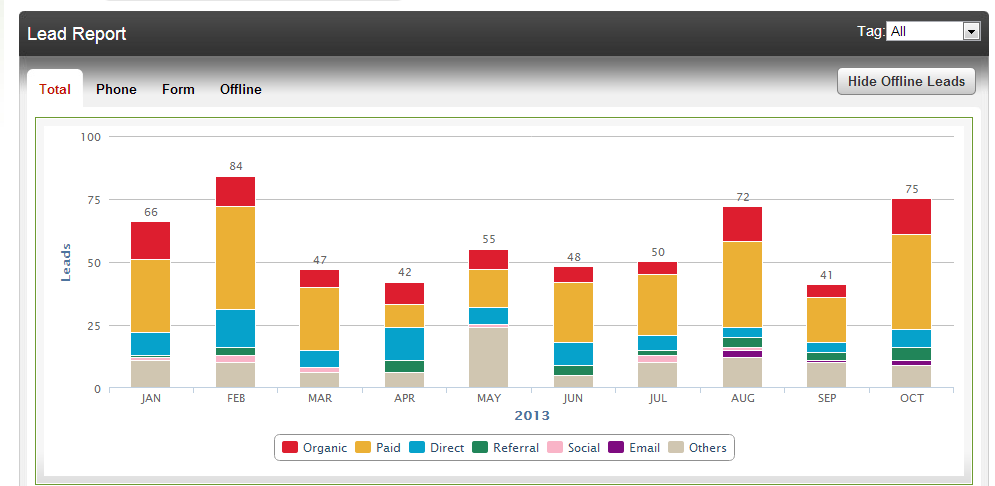Toggle the Paid legend entry
The height and width of the screenshot is (486, 995).
pyautogui.click(x=378, y=447)
